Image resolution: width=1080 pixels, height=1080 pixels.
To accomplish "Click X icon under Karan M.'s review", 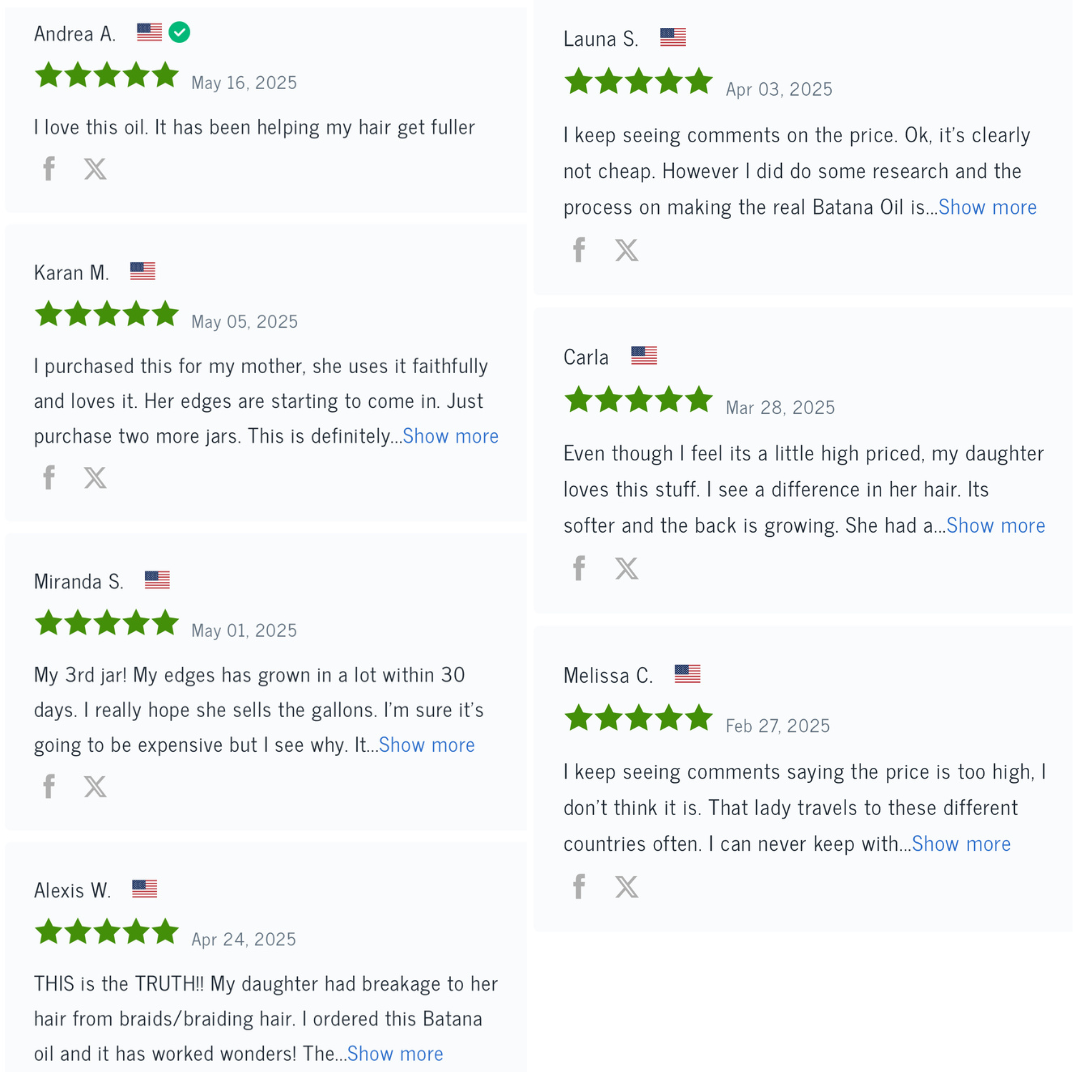I will coord(95,478).
